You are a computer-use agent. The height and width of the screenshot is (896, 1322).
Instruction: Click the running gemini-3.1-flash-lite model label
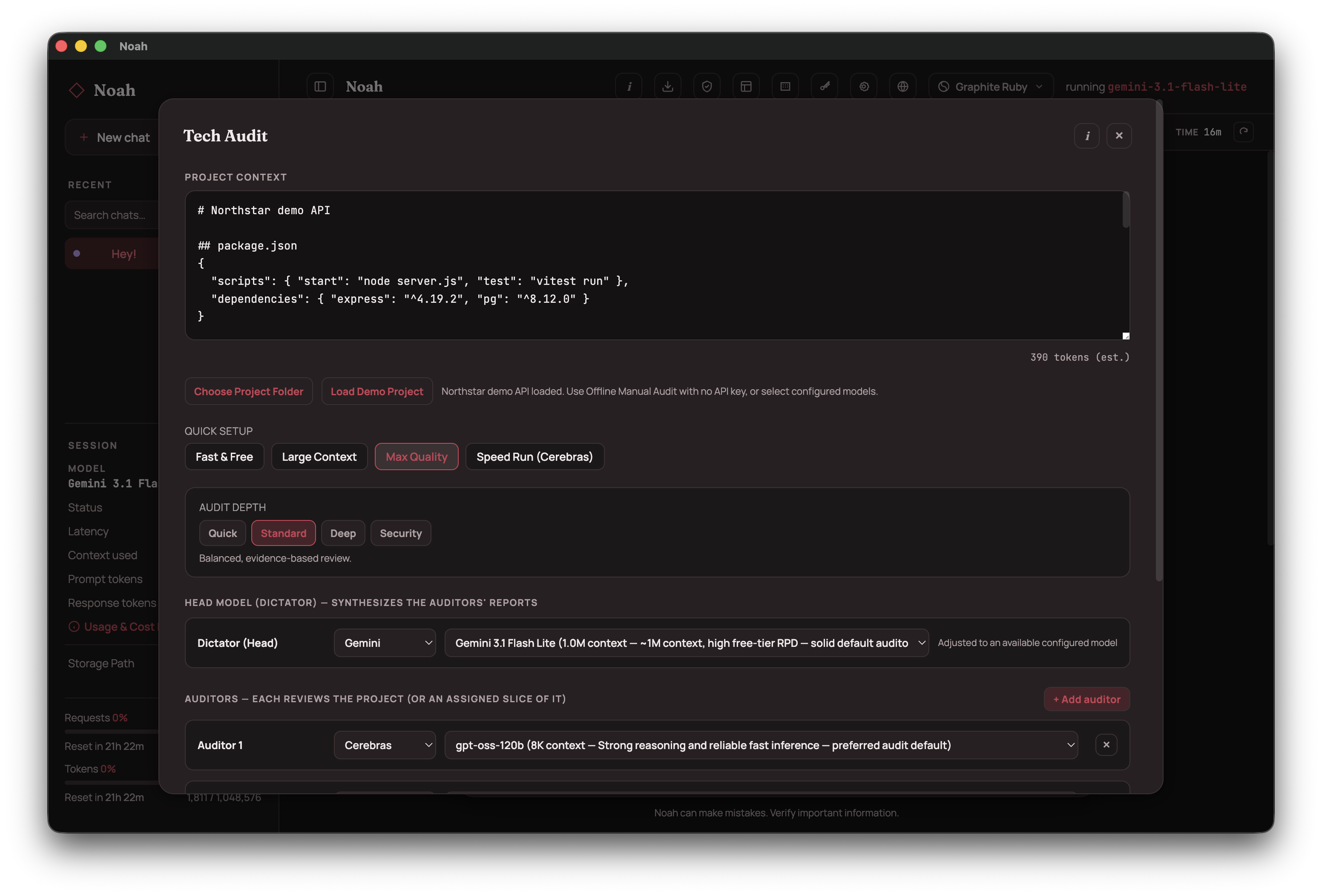pos(1156,86)
